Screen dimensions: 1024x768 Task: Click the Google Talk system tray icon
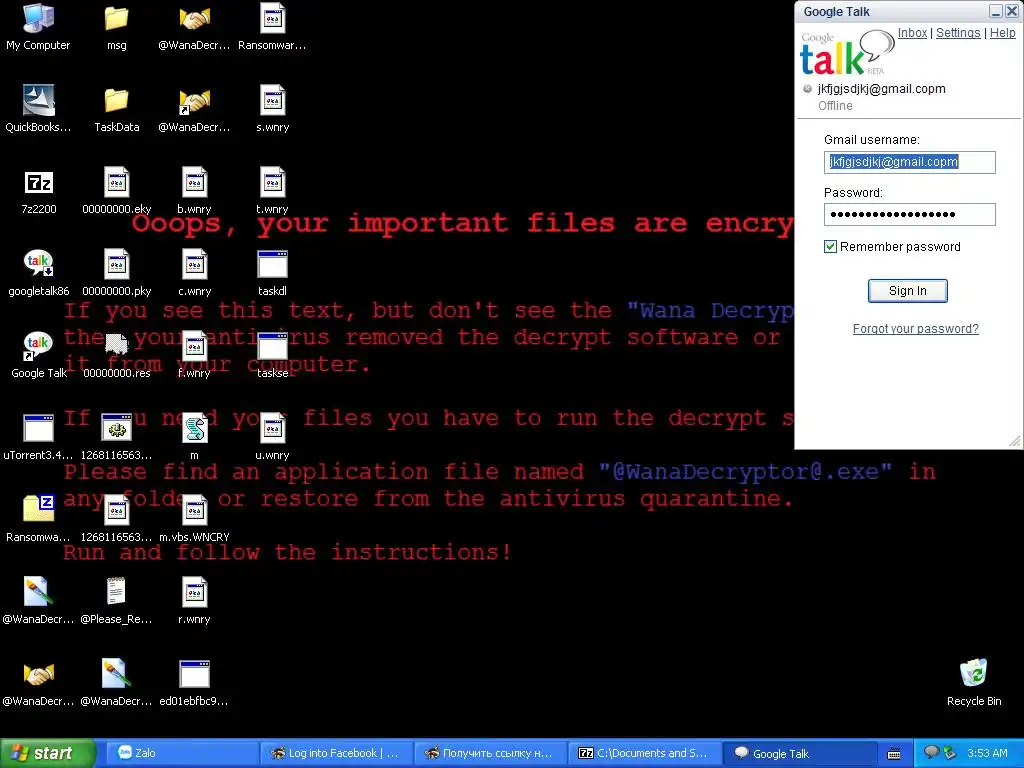tap(931, 752)
